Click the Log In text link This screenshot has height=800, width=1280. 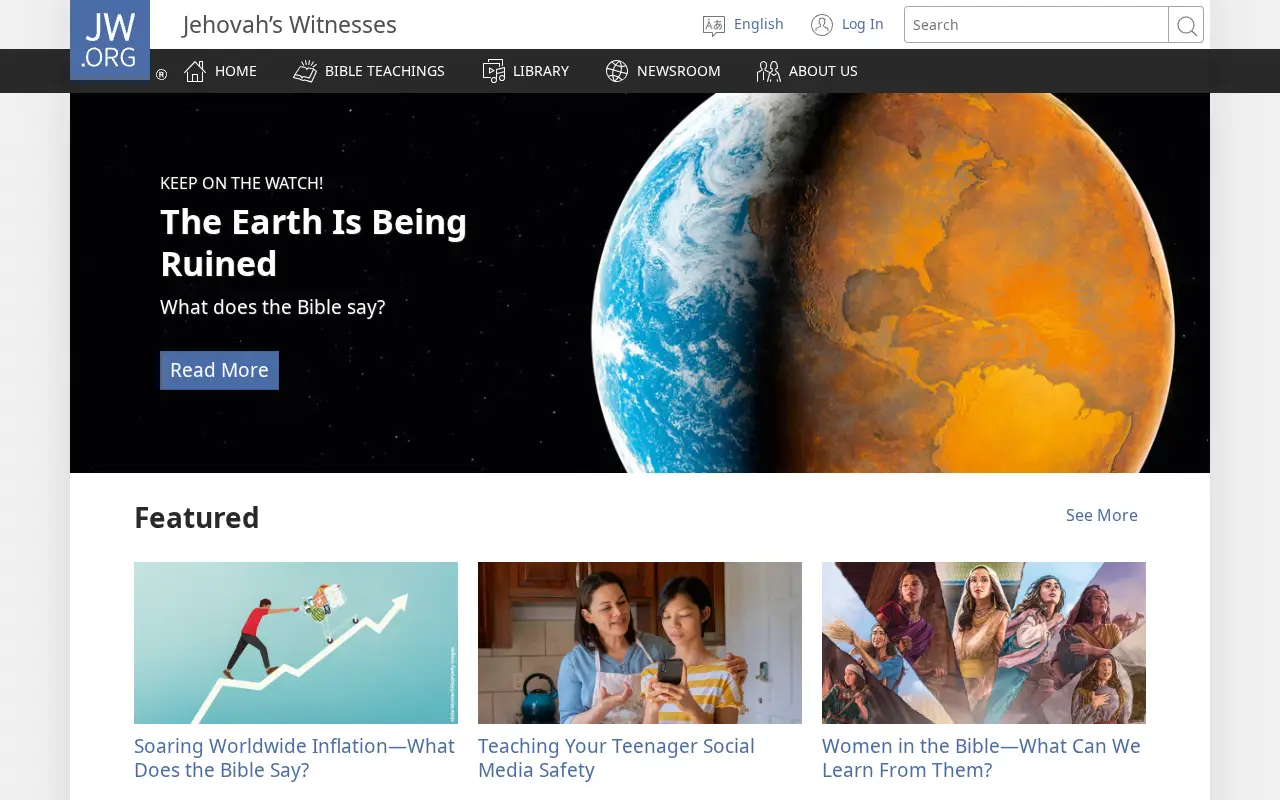pos(863,24)
